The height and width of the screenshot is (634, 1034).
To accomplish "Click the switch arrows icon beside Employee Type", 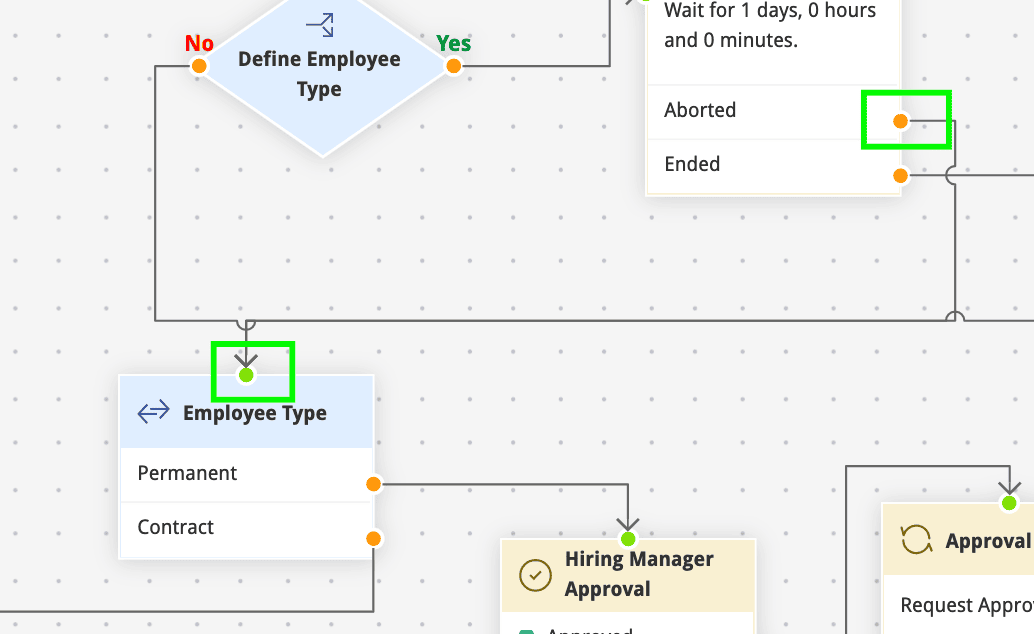I will (x=153, y=412).
